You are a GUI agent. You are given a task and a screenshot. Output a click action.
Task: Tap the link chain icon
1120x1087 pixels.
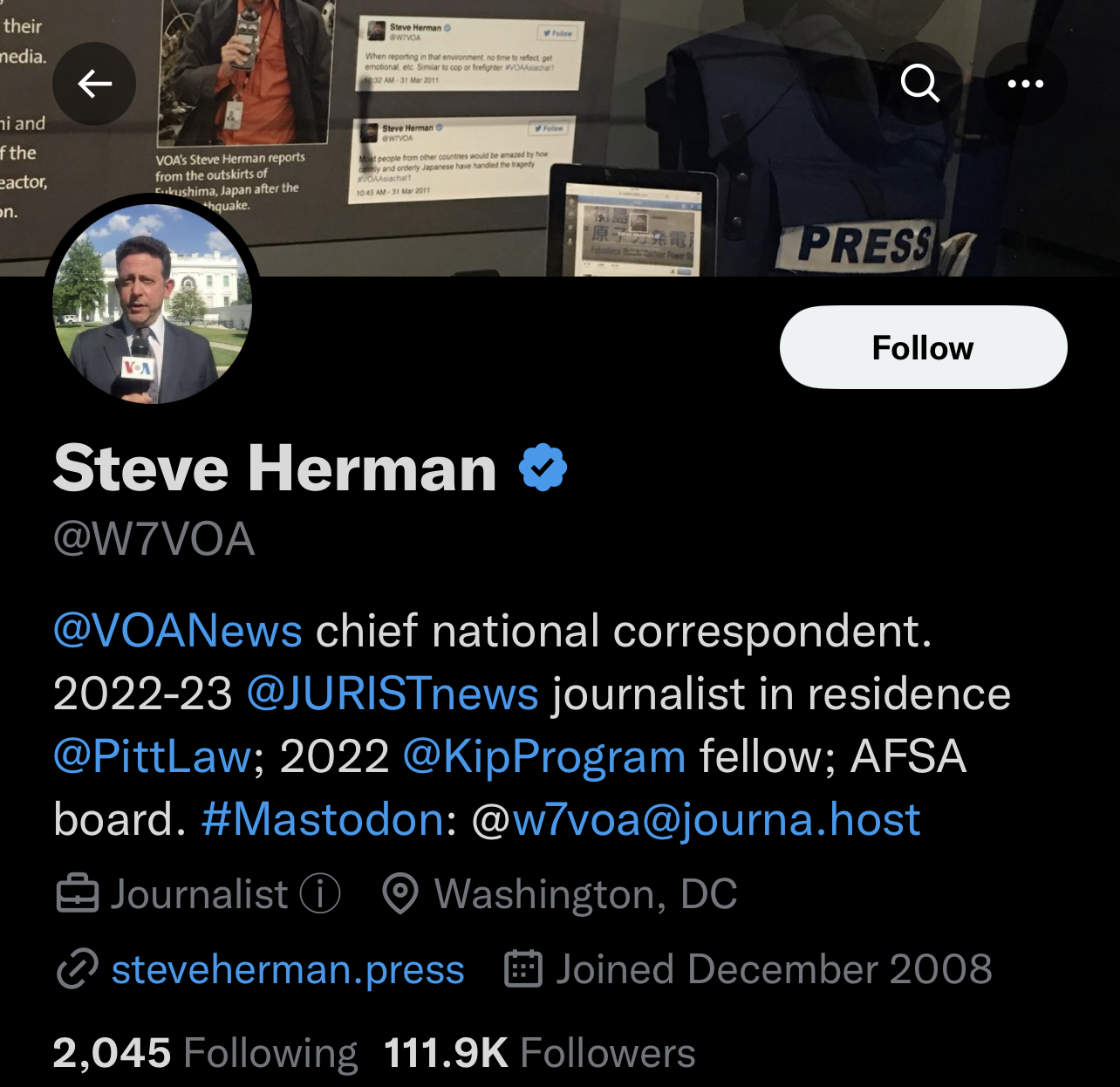click(78, 969)
